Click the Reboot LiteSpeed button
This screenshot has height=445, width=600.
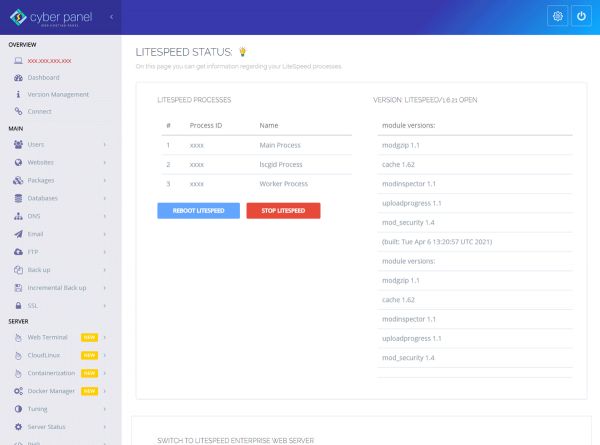click(x=199, y=211)
